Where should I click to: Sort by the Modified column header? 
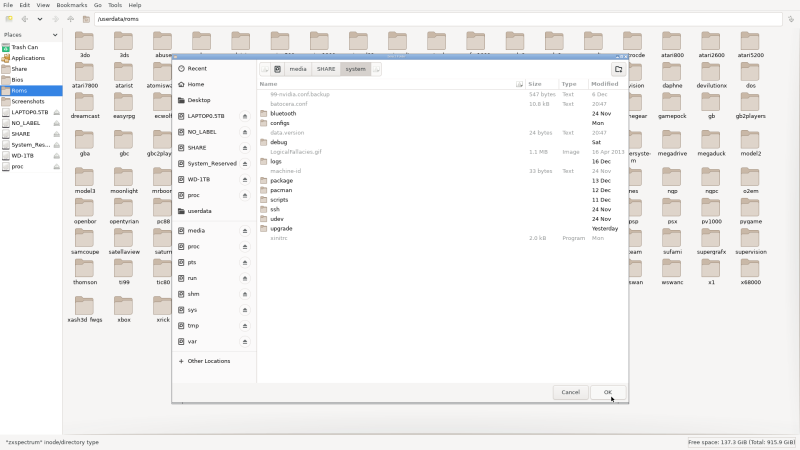coord(608,84)
